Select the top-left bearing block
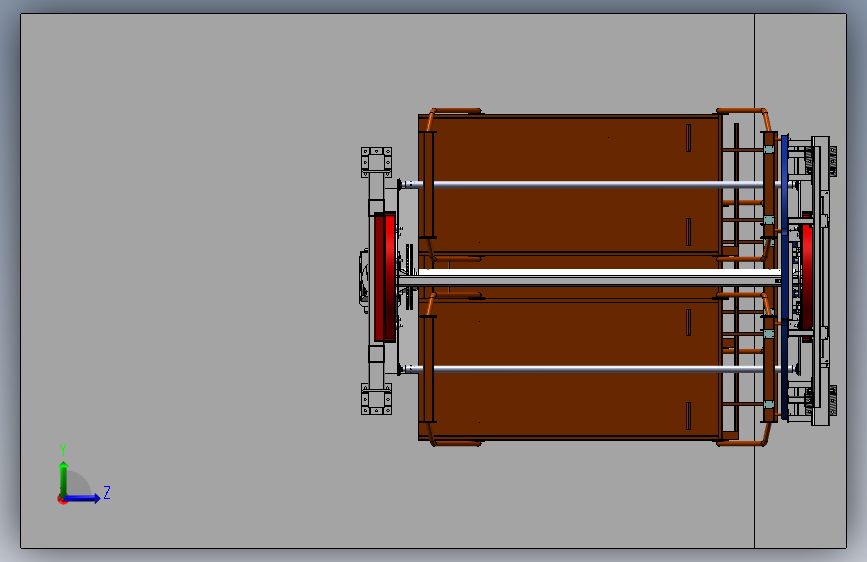 pos(377,162)
